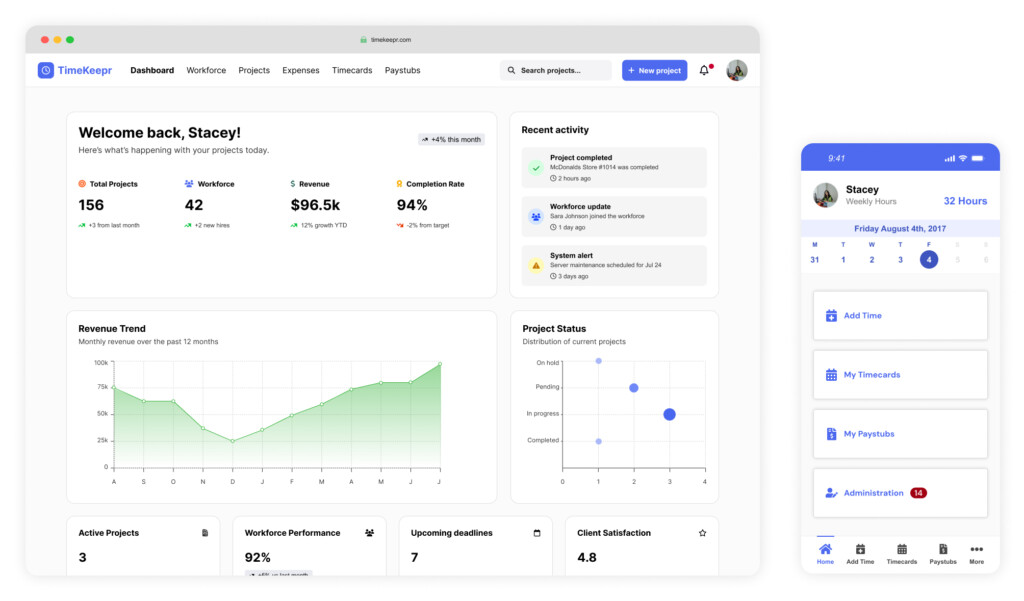The height and width of the screenshot is (601, 1024).
Task: Click the In progress bubble on Project Status chart
Action: pos(669,414)
